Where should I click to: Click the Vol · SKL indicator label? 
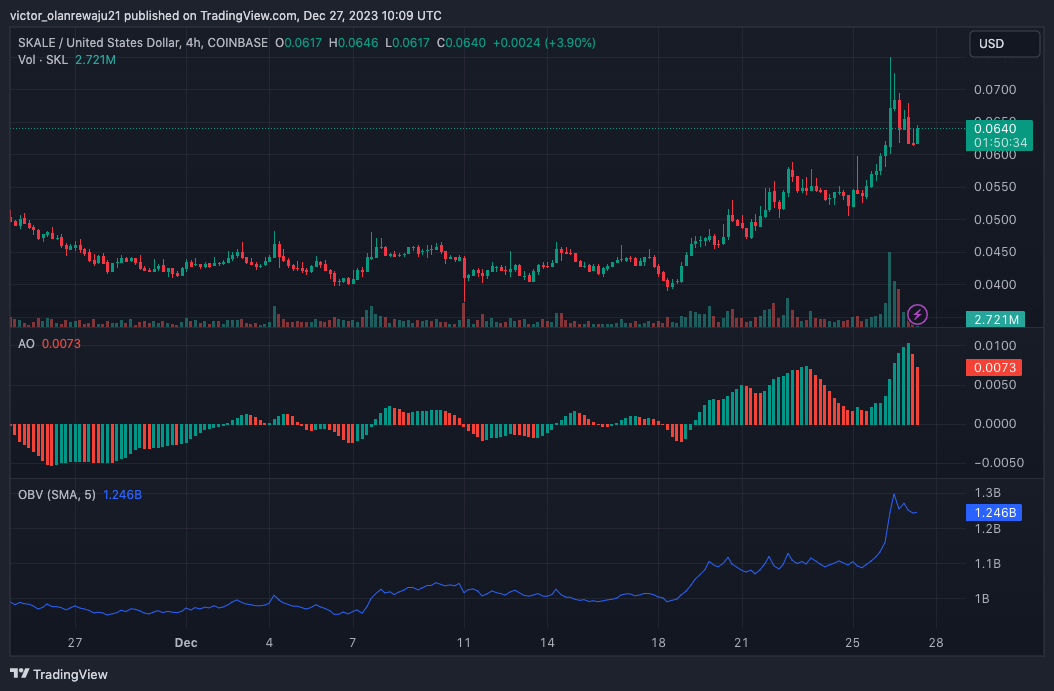(x=43, y=60)
